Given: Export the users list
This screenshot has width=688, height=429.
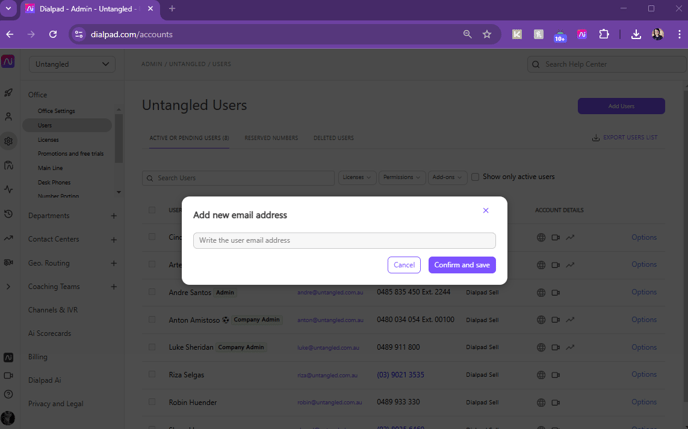Looking at the screenshot, I should 625,138.
